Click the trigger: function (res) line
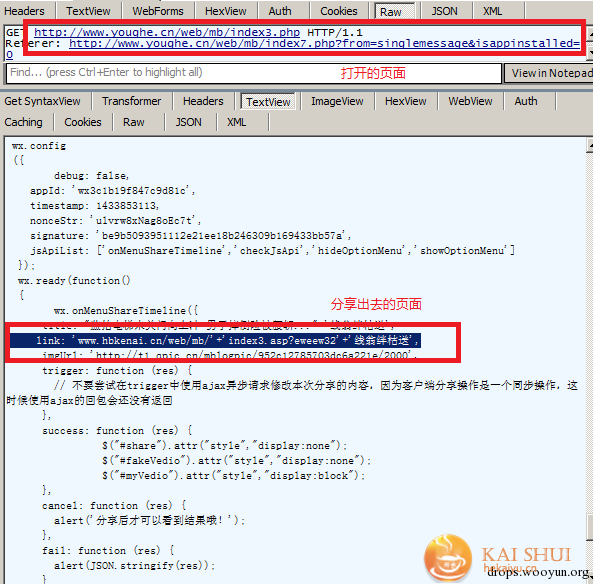593x584 pixels. [117, 370]
